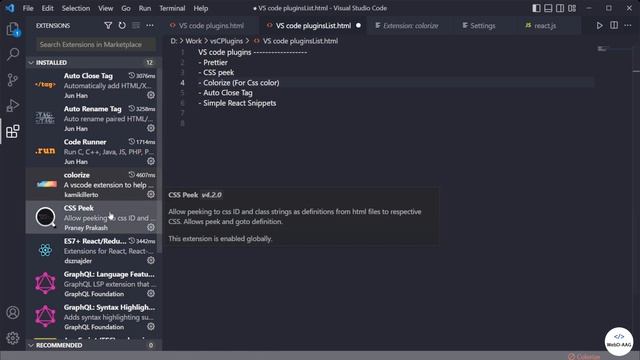Open the File menu

[x=28, y=8]
